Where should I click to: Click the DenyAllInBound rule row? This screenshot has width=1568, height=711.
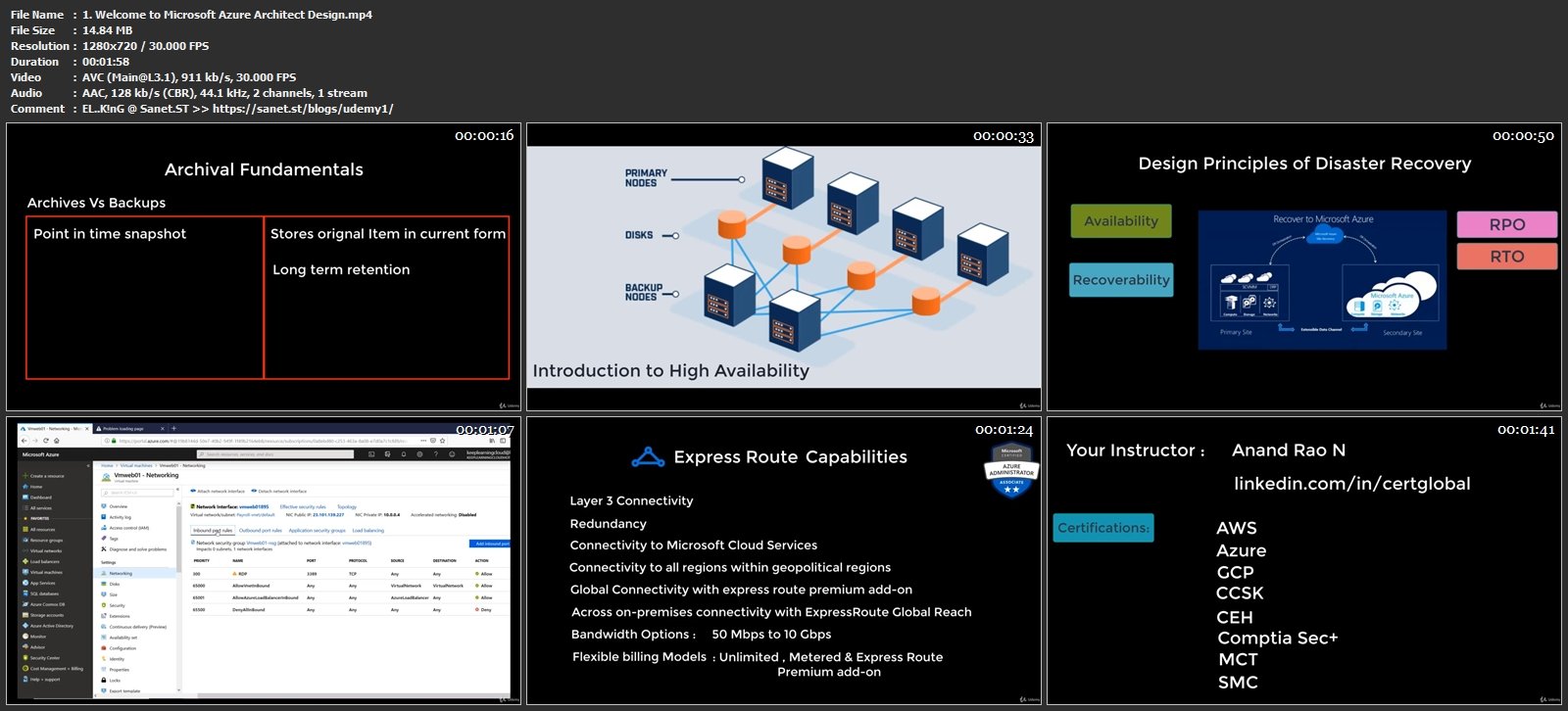click(350, 609)
